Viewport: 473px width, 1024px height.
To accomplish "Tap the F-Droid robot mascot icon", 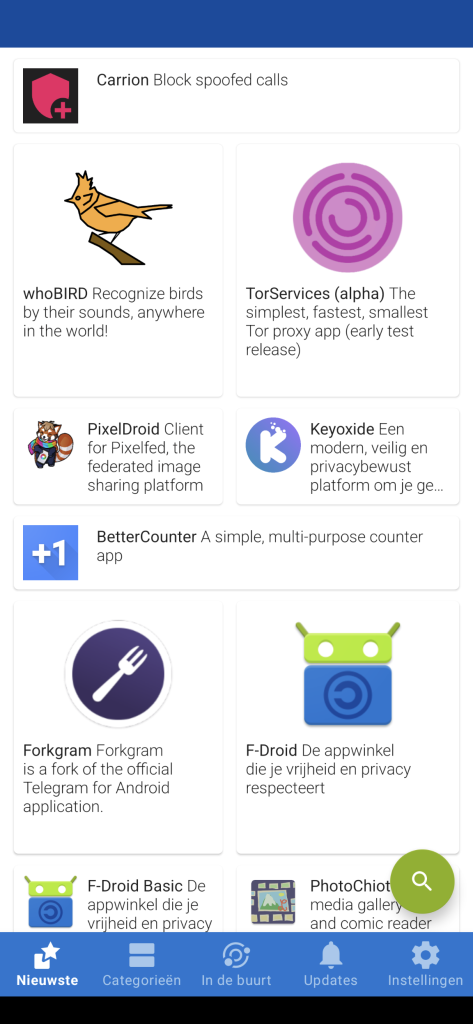I will pos(348,674).
